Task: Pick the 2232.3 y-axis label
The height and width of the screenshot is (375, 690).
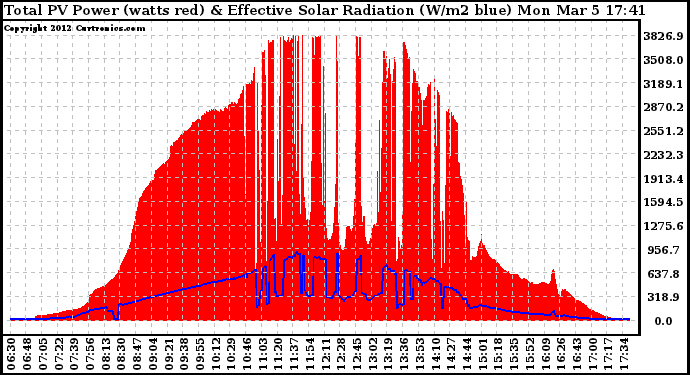Action: pyautogui.click(x=664, y=155)
